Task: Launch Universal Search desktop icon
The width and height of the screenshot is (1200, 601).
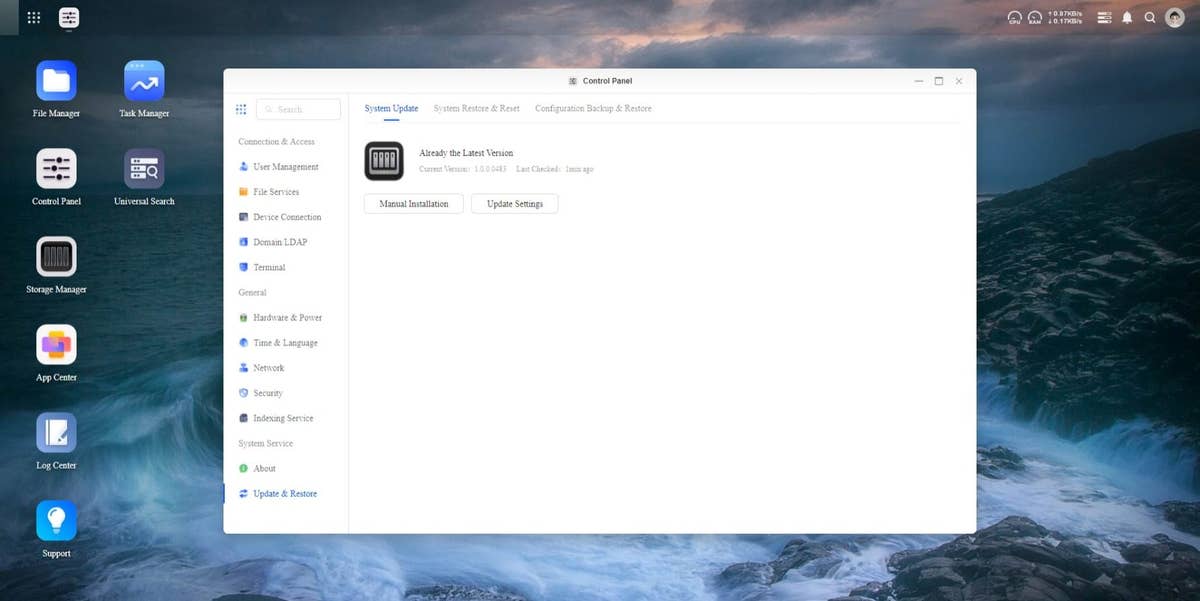Action: [x=144, y=169]
